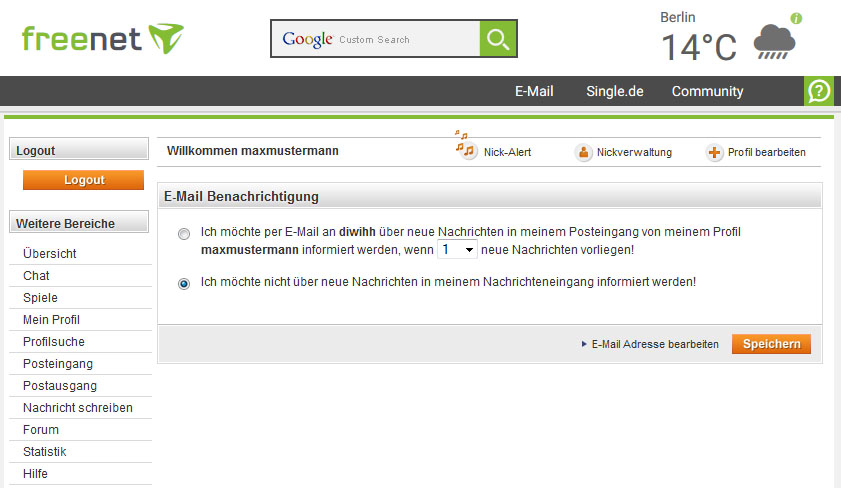Screen dimensions: 841x488
Task: Open the E-Mail nav item
Action: [534, 91]
